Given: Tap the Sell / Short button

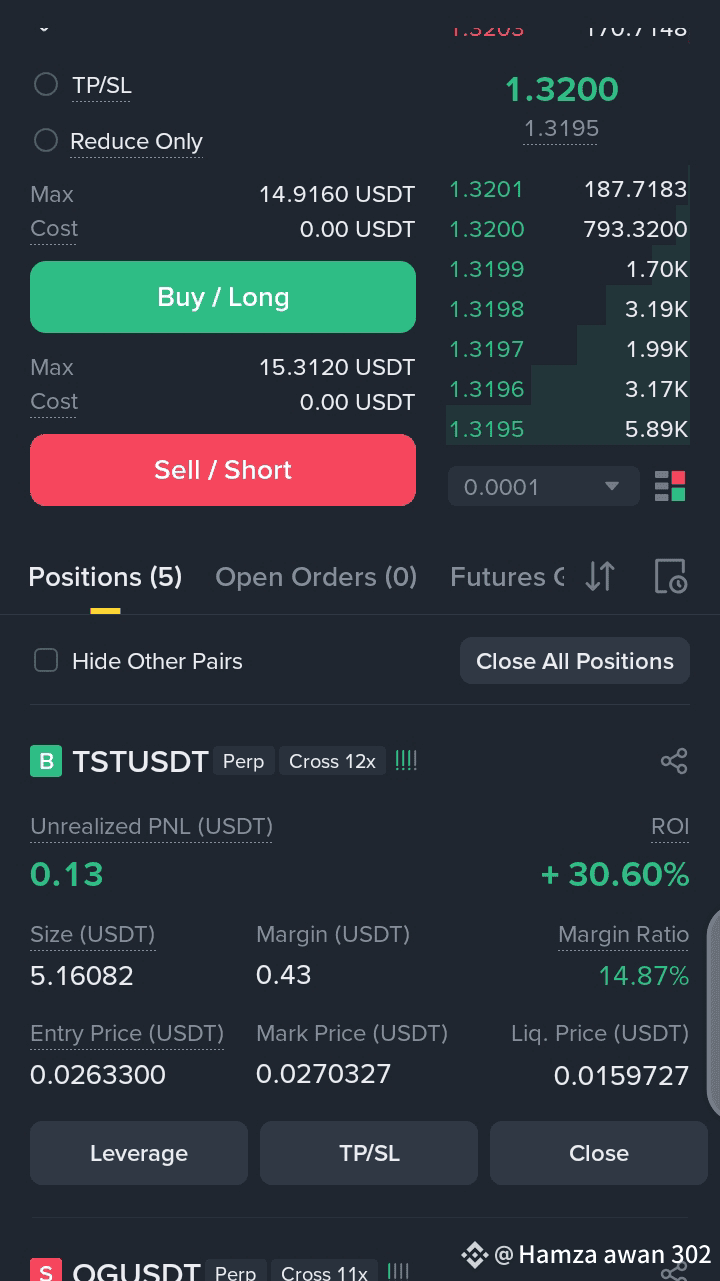Looking at the screenshot, I should point(223,470).
